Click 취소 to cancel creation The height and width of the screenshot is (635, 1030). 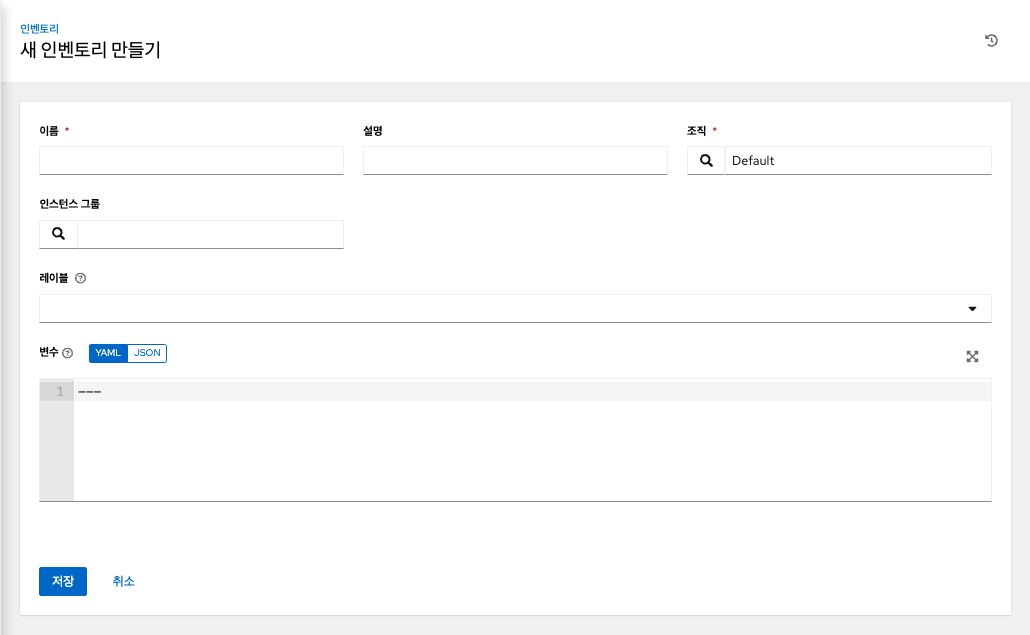[124, 581]
